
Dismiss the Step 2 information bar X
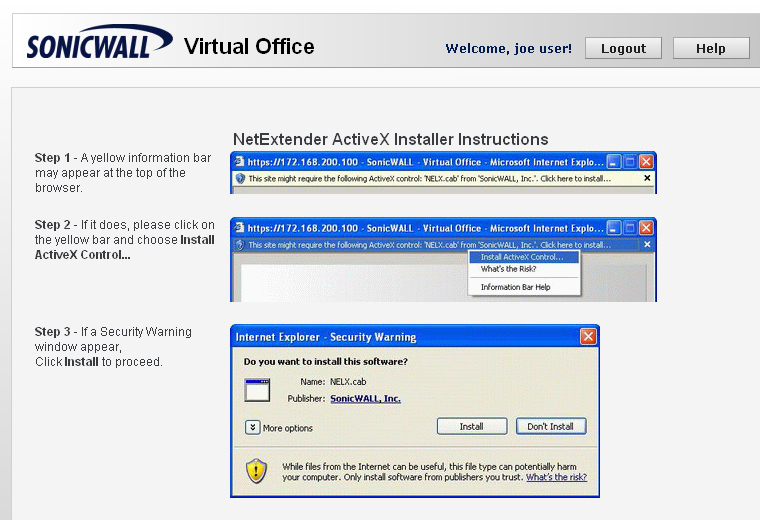pyautogui.click(x=647, y=245)
